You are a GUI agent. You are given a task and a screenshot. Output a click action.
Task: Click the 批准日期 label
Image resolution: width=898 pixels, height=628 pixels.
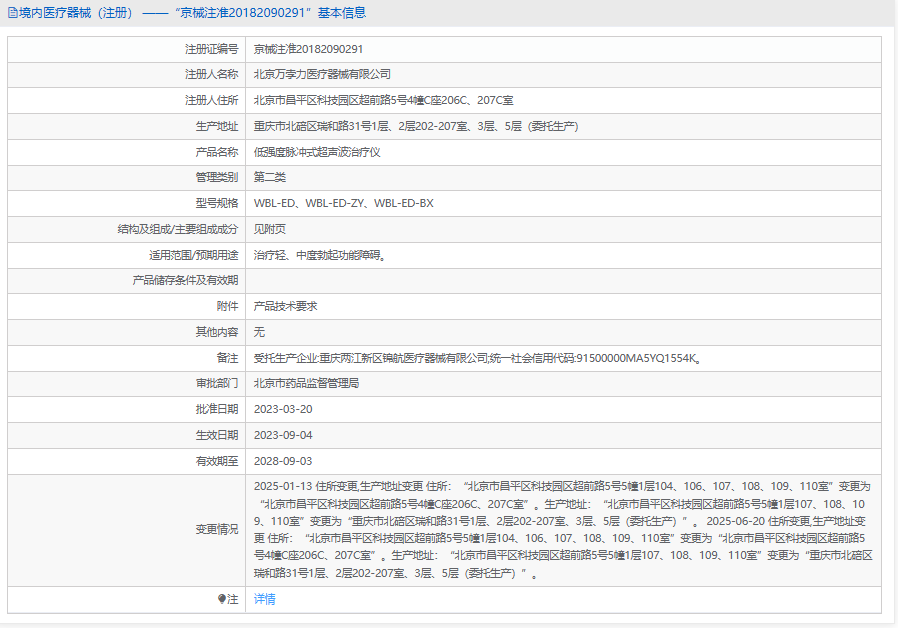point(216,409)
